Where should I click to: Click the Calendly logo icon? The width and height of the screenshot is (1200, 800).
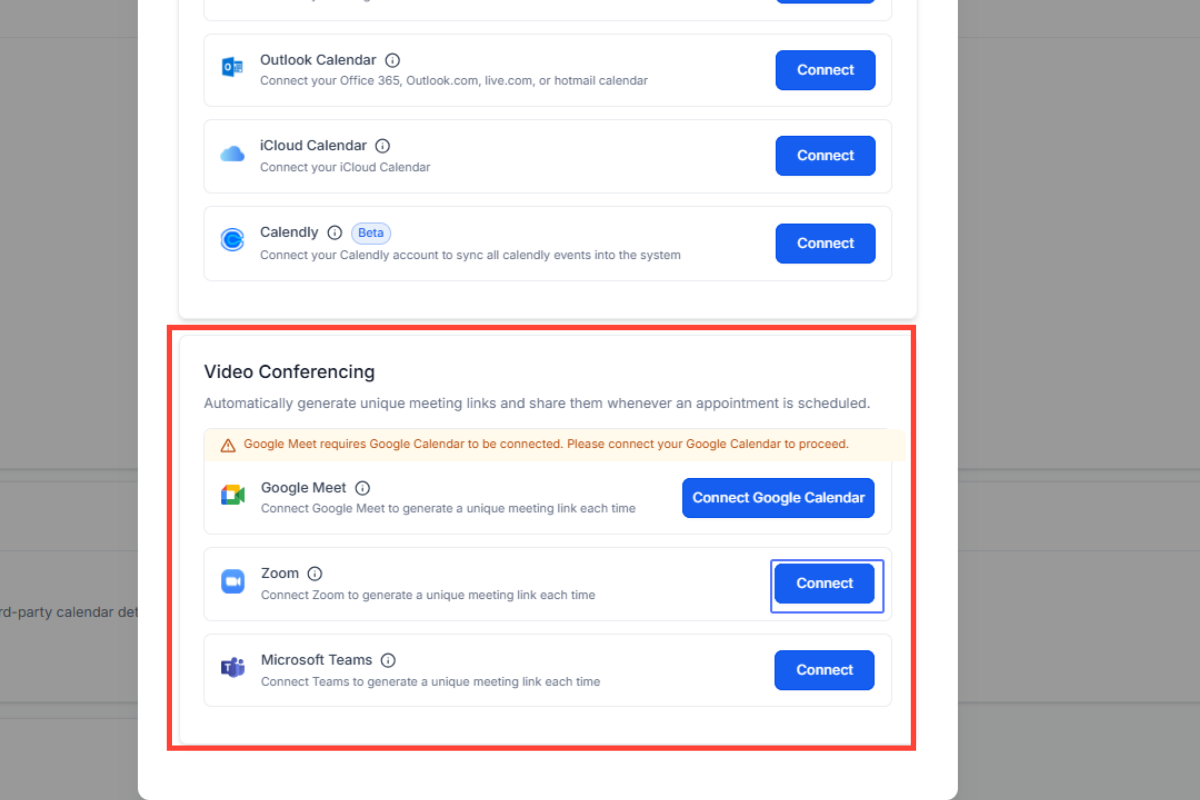(232, 241)
